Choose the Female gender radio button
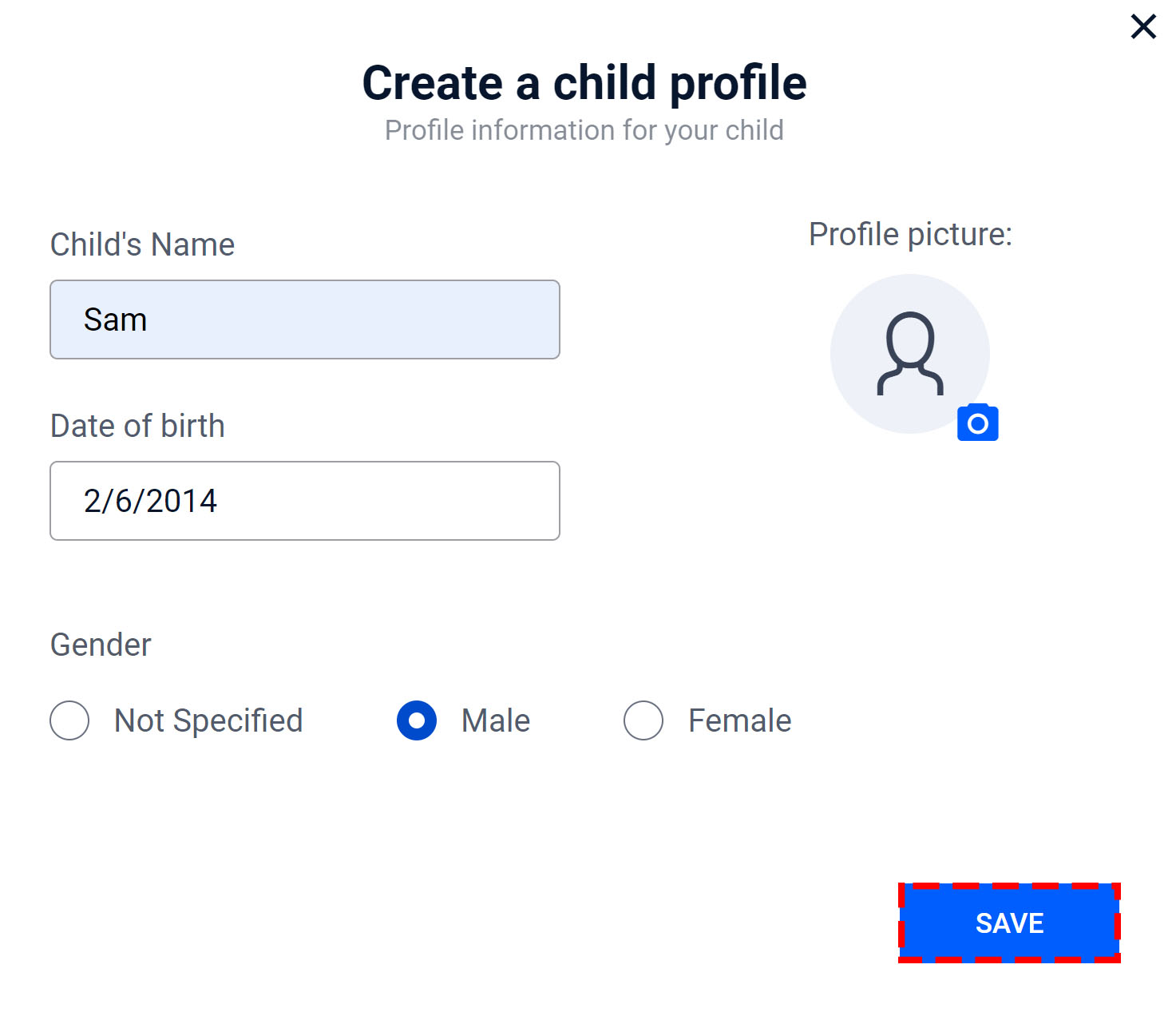Viewport: 1176px width, 1016px height. (643, 720)
